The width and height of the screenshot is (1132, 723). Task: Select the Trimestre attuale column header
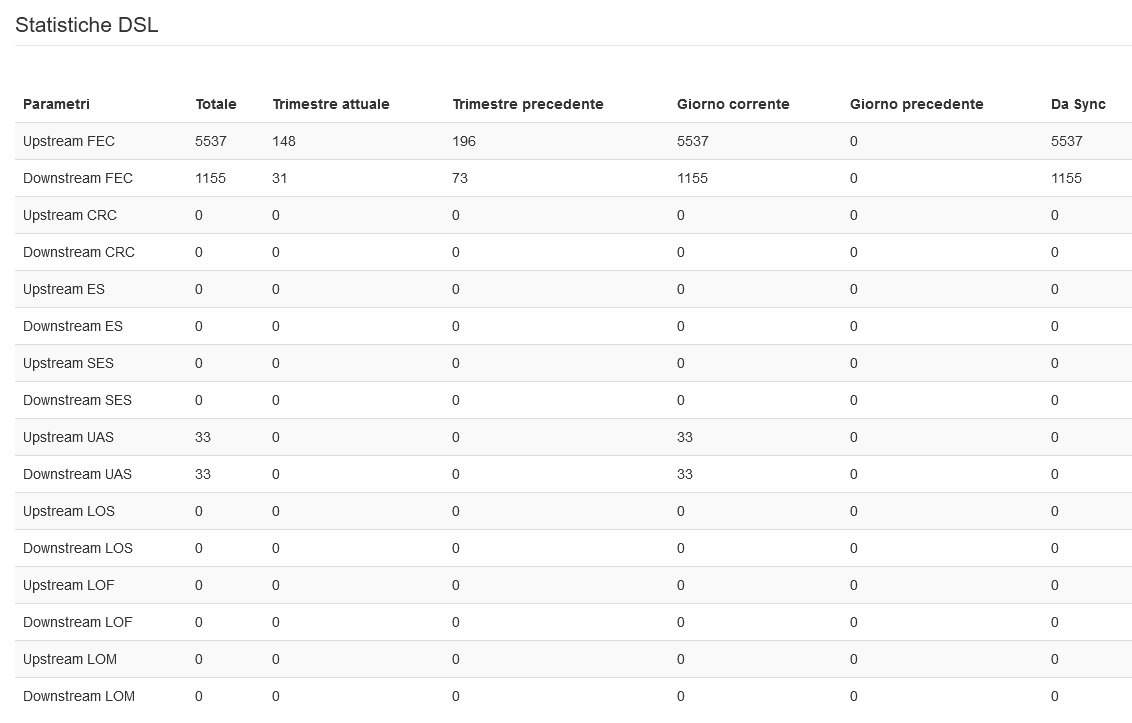click(331, 104)
